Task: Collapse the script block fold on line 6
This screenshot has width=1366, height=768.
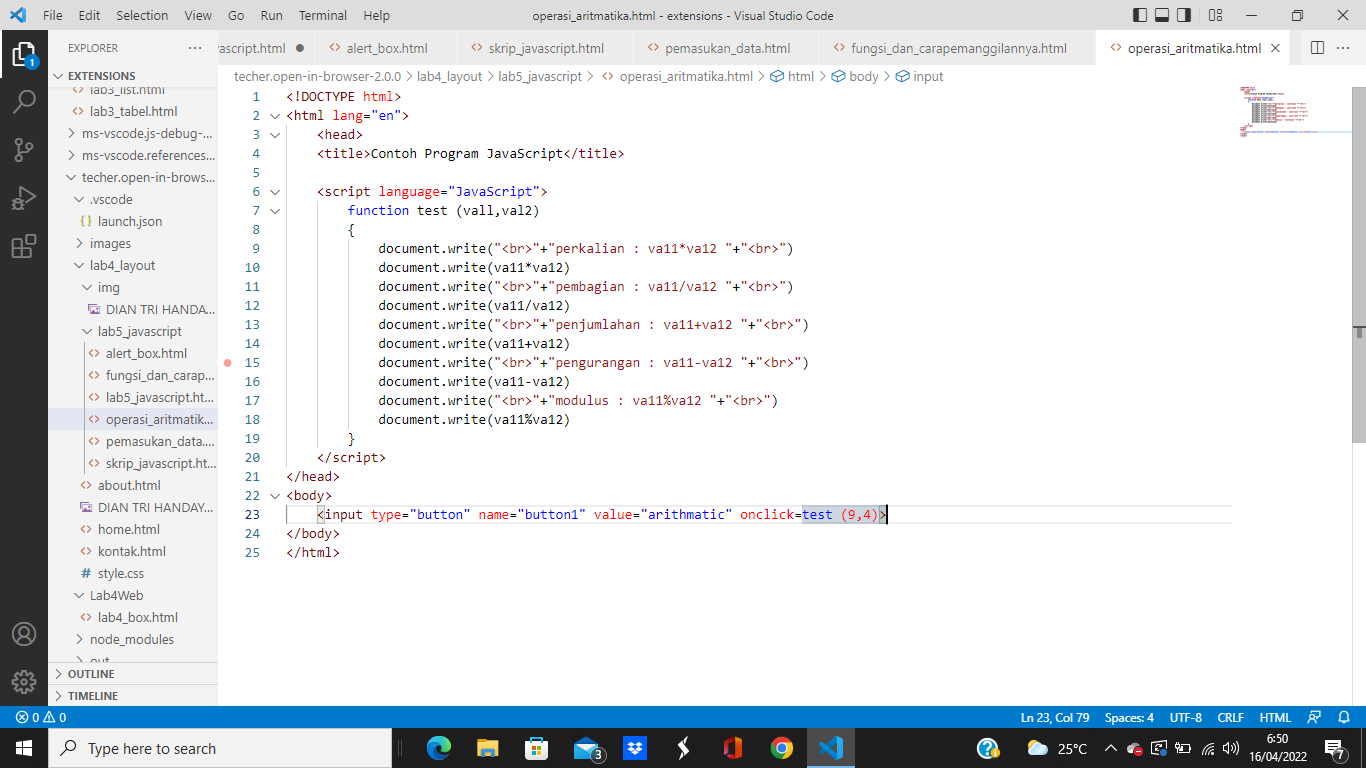Action: point(275,191)
